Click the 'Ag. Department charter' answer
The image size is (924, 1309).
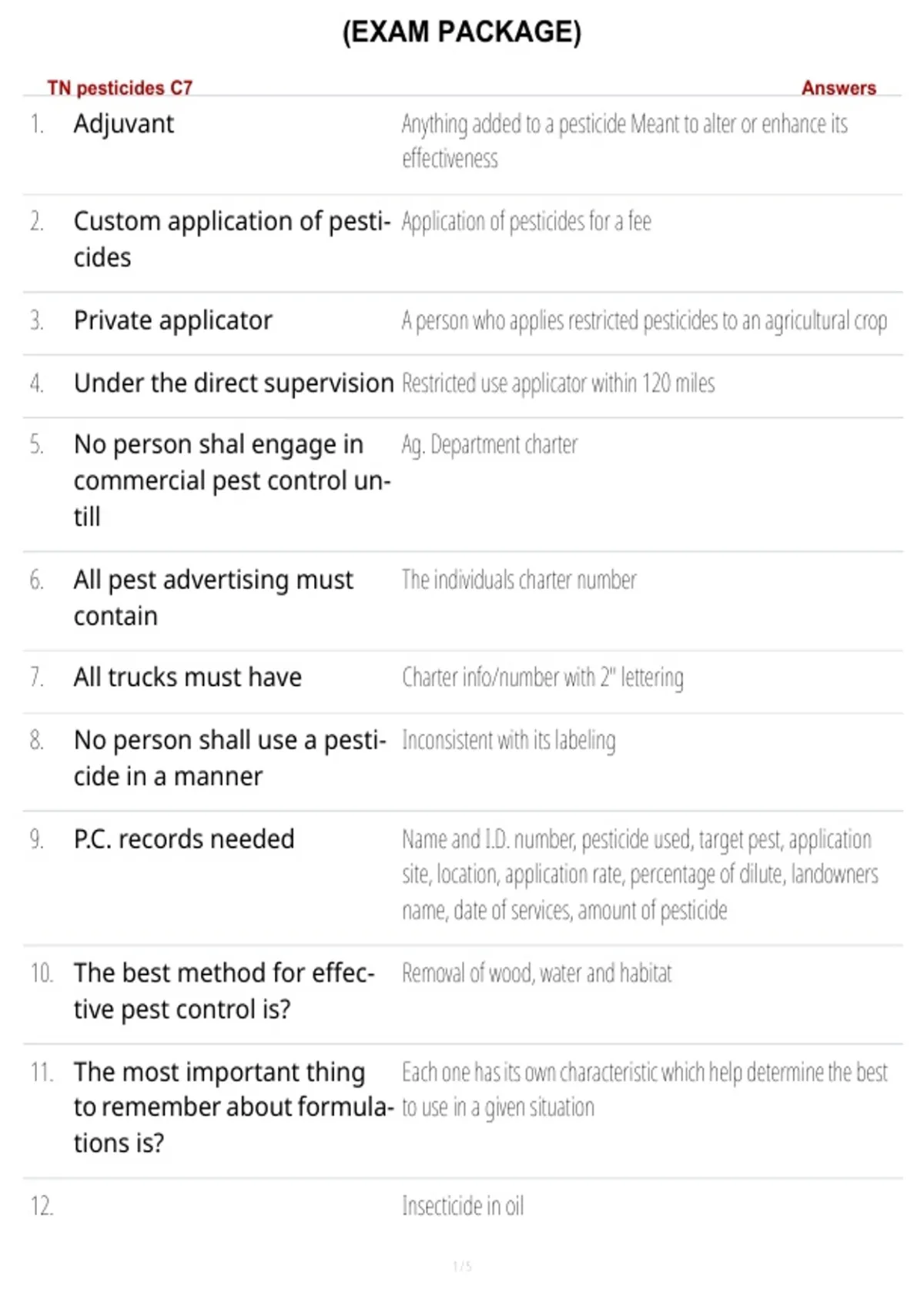(489, 445)
